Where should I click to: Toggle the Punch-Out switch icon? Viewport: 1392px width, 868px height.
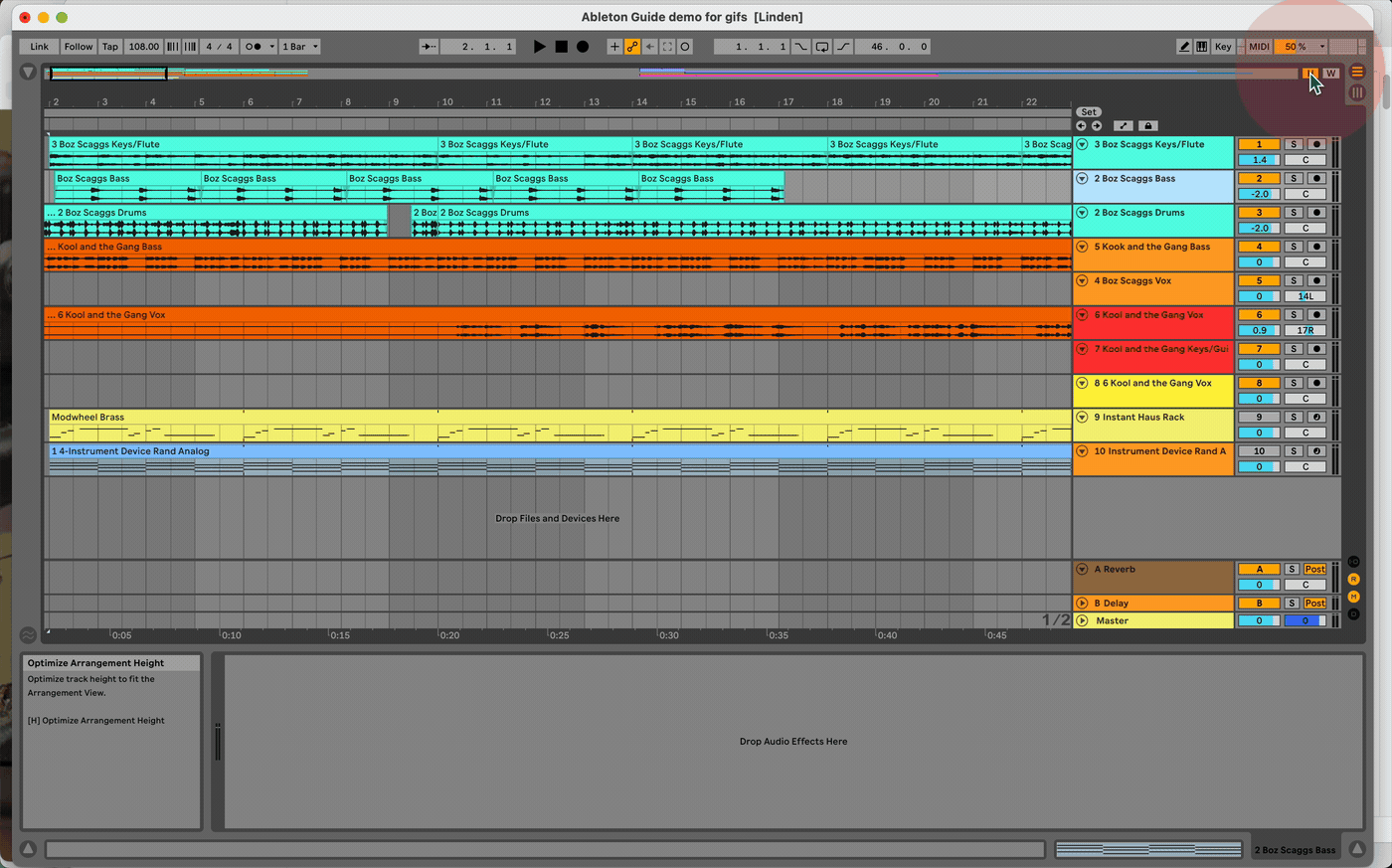click(843, 47)
